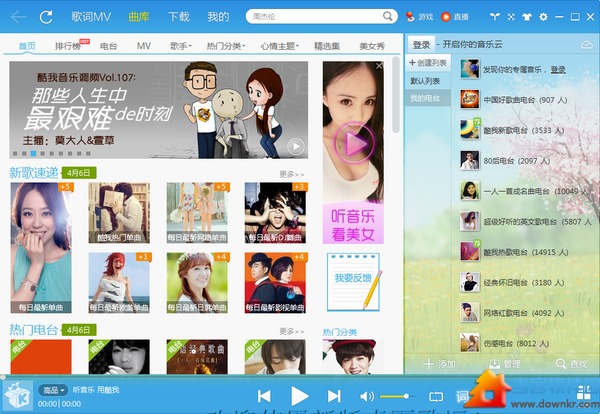Open the KuWo logo in player bar
600x414 pixels.
[x=17, y=396]
